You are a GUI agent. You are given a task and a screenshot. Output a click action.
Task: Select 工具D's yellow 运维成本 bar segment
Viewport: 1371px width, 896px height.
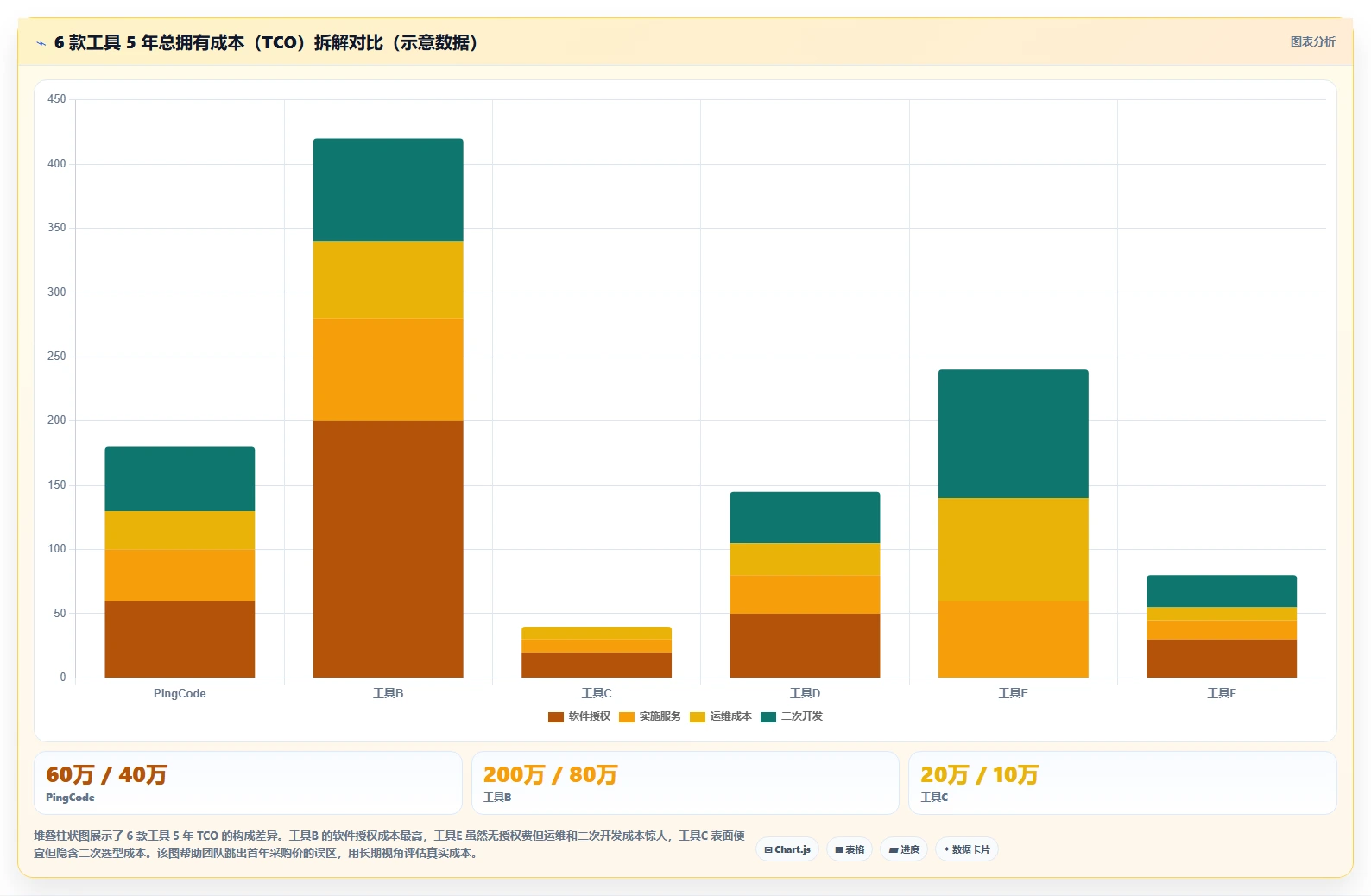point(805,559)
